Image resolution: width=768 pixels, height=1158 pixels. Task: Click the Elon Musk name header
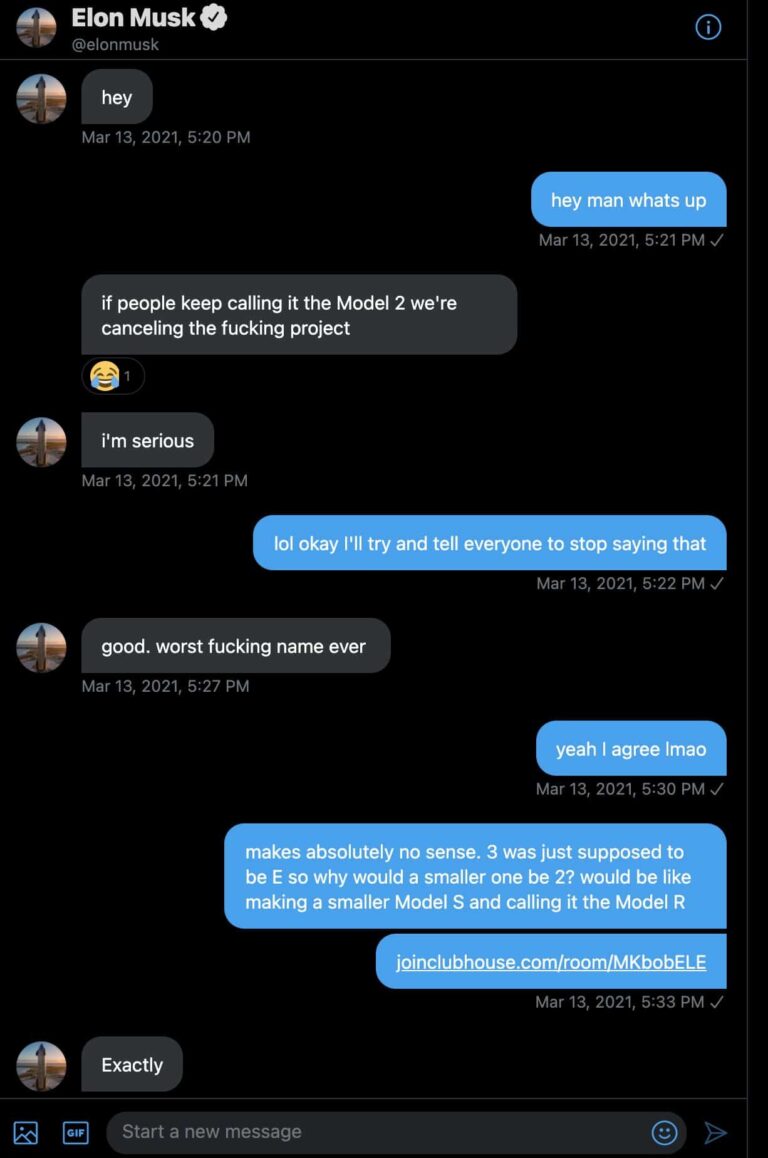click(x=133, y=18)
